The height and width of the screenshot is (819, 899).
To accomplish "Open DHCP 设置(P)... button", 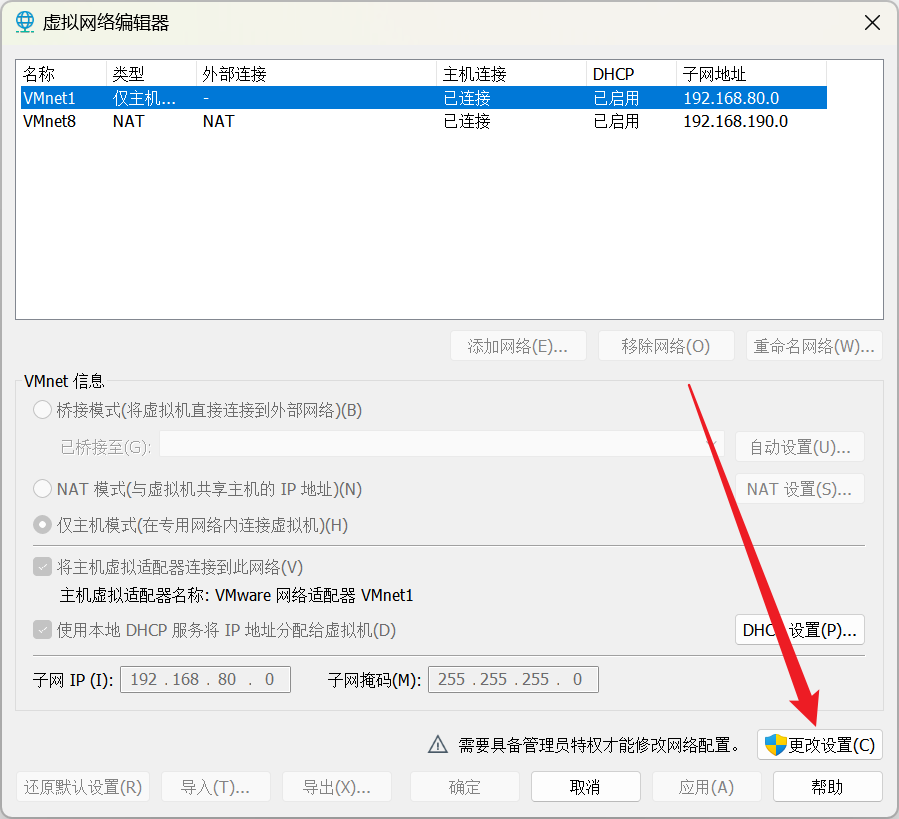I will [800, 630].
